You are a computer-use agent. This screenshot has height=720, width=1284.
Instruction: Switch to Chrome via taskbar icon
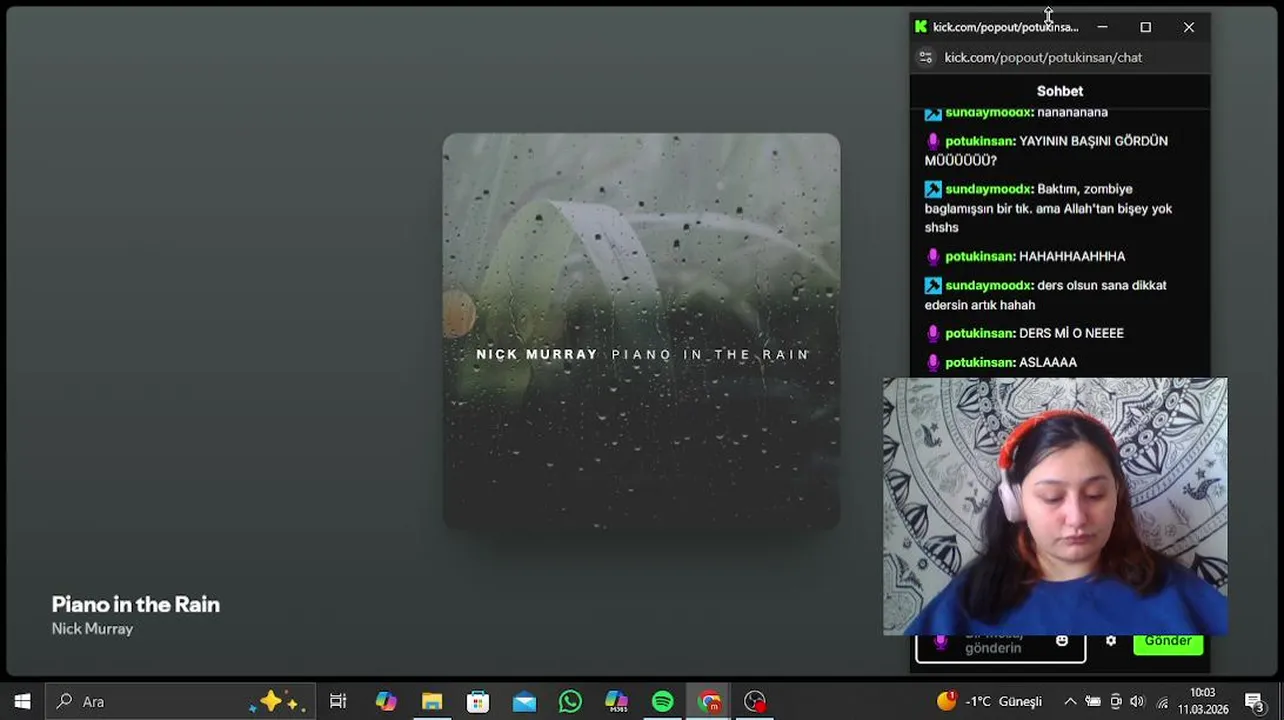click(x=709, y=701)
